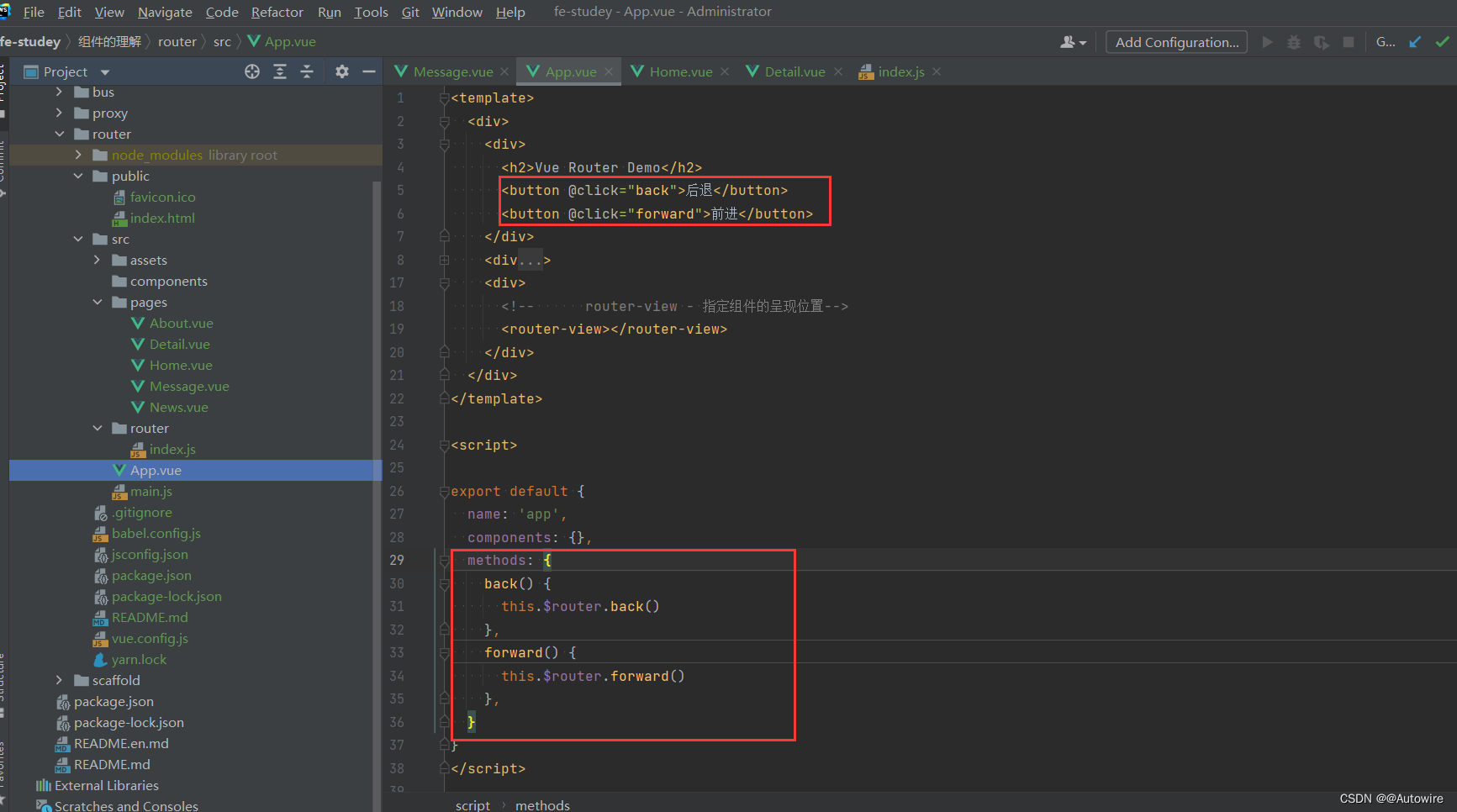Collapse the top-level router folder
Viewport: 1457px width, 812px height.
[59, 134]
